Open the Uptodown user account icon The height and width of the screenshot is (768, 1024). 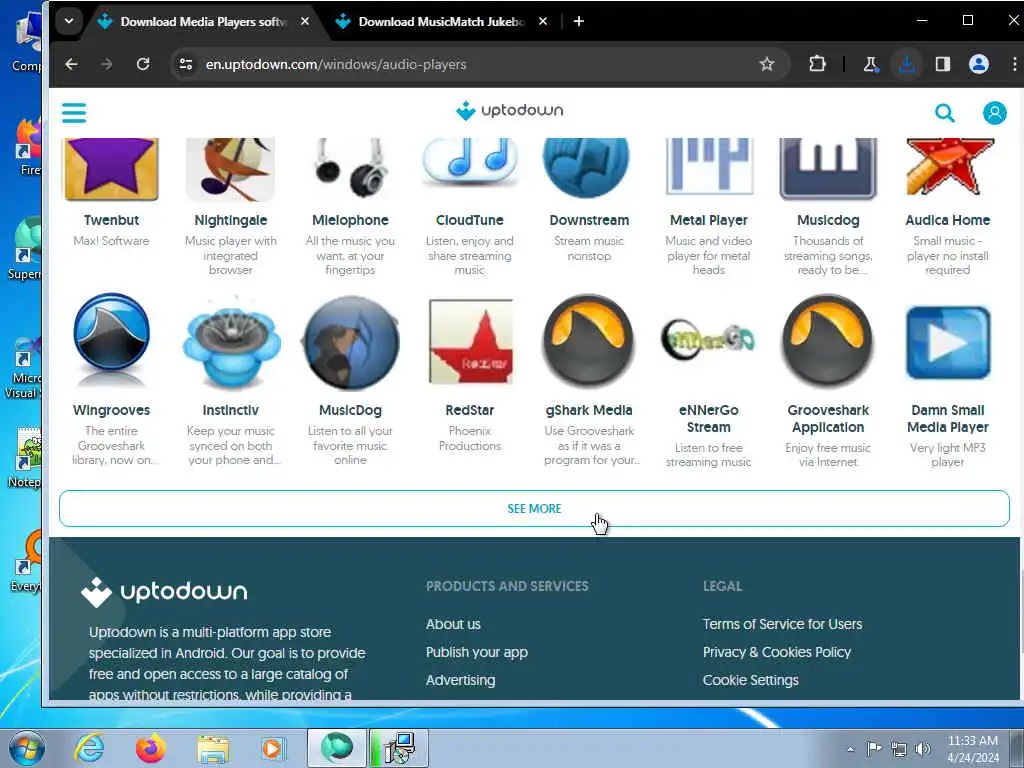pos(994,113)
